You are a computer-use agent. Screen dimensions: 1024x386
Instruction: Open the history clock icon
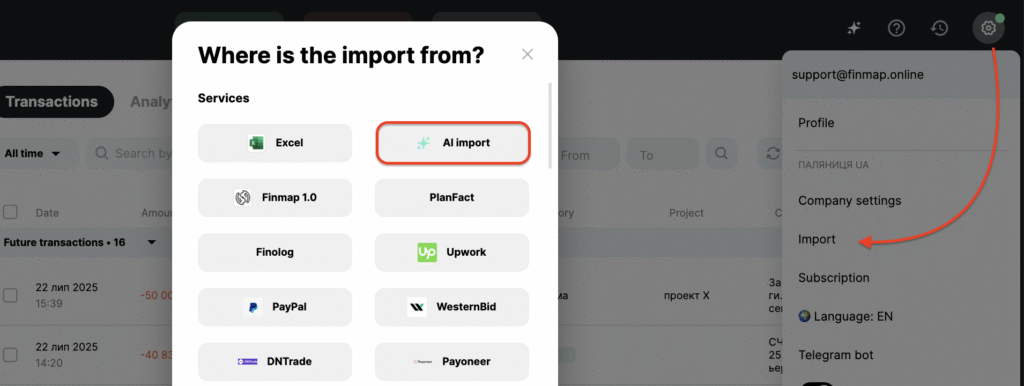[939, 28]
